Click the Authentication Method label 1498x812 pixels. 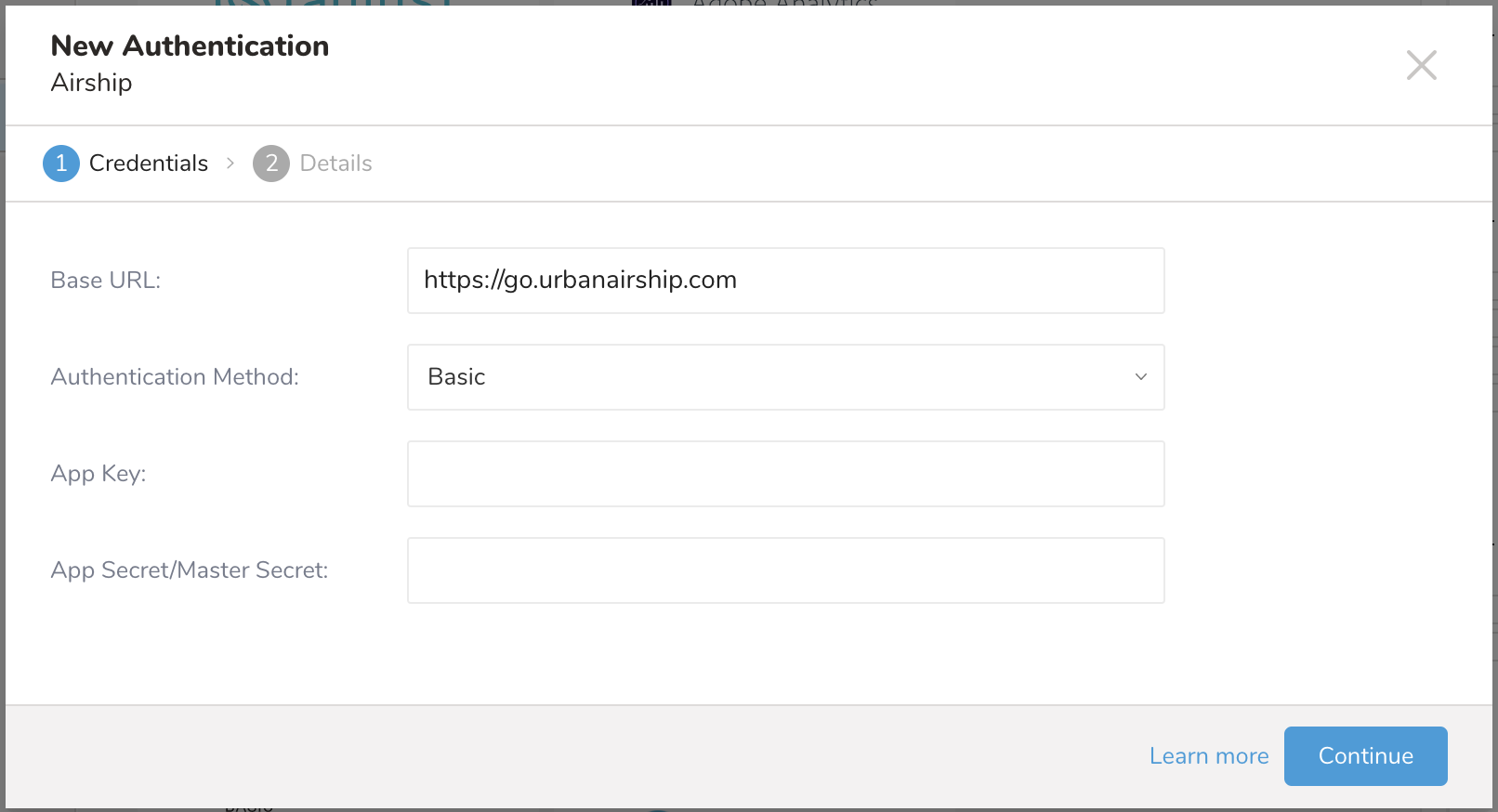point(175,377)
